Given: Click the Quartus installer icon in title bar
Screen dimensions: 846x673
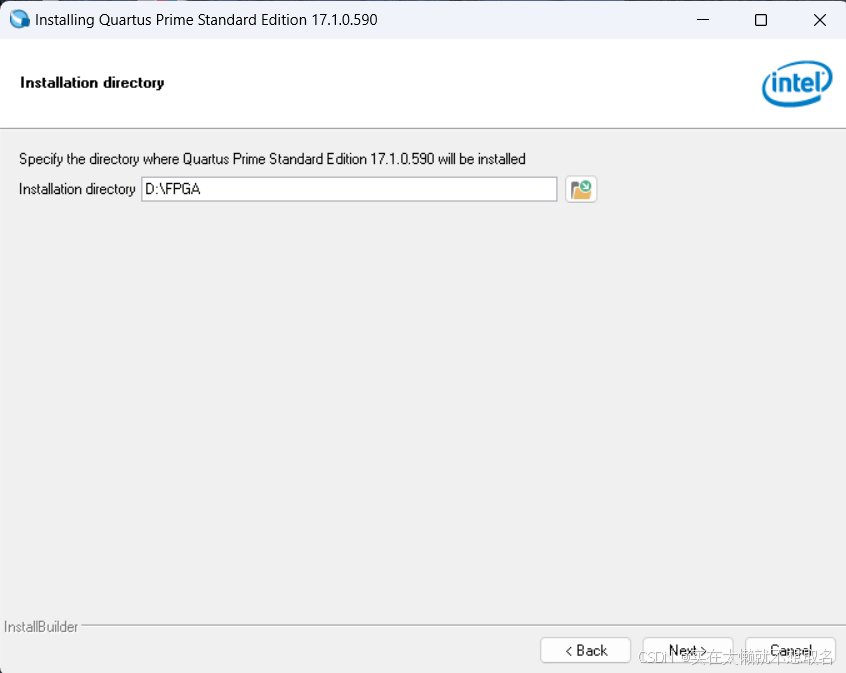Looking at the screenshot, I should (19, 19).
